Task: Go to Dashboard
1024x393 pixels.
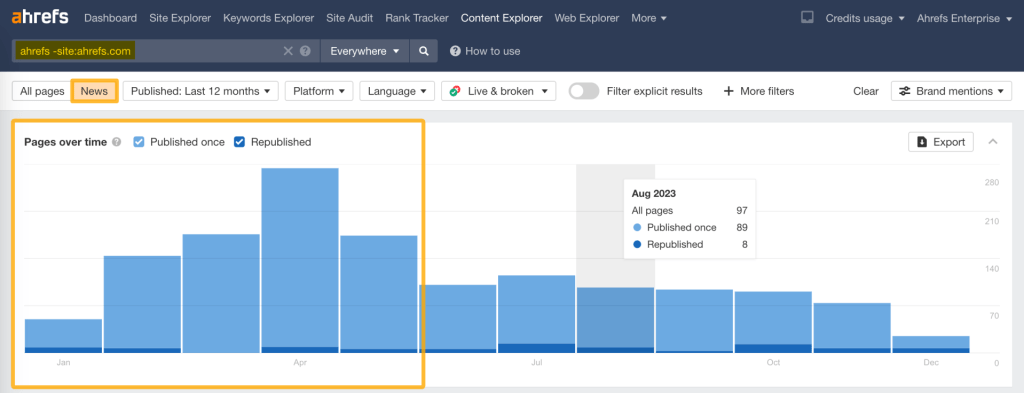Action: coord(110,18)
